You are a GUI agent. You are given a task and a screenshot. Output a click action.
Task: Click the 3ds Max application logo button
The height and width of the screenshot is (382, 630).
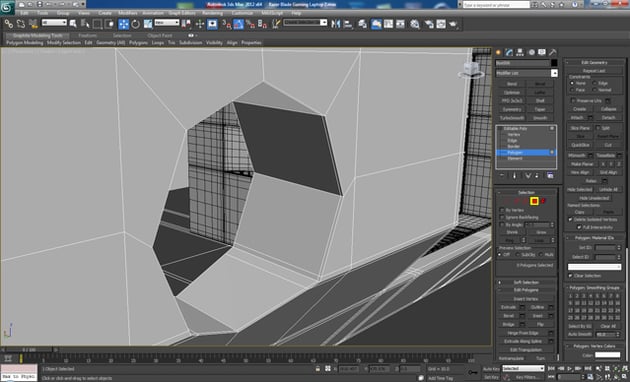[x=7, y=7]
